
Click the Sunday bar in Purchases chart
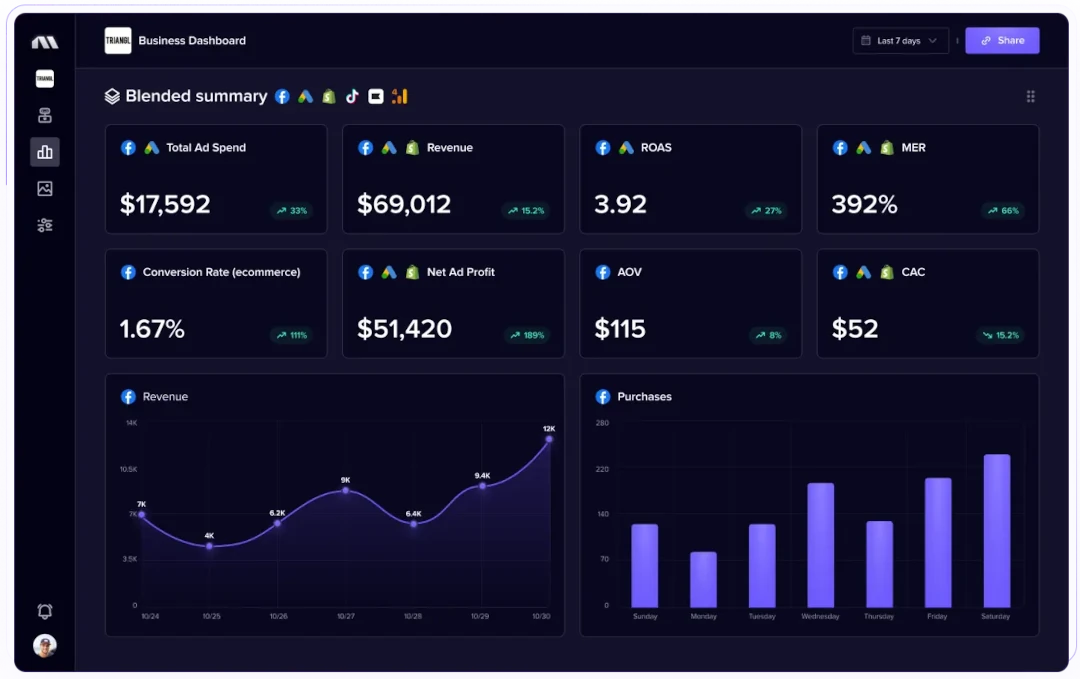tap(645, 566)
